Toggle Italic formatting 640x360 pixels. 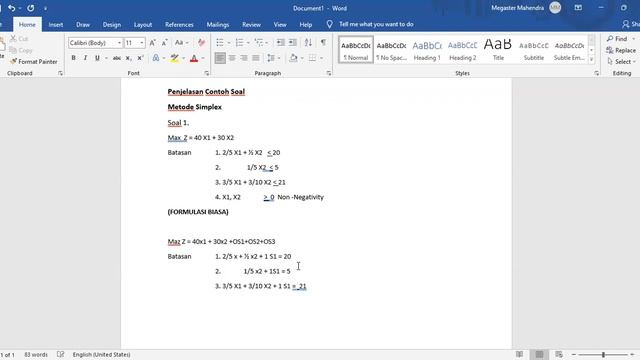pos(85,58)
